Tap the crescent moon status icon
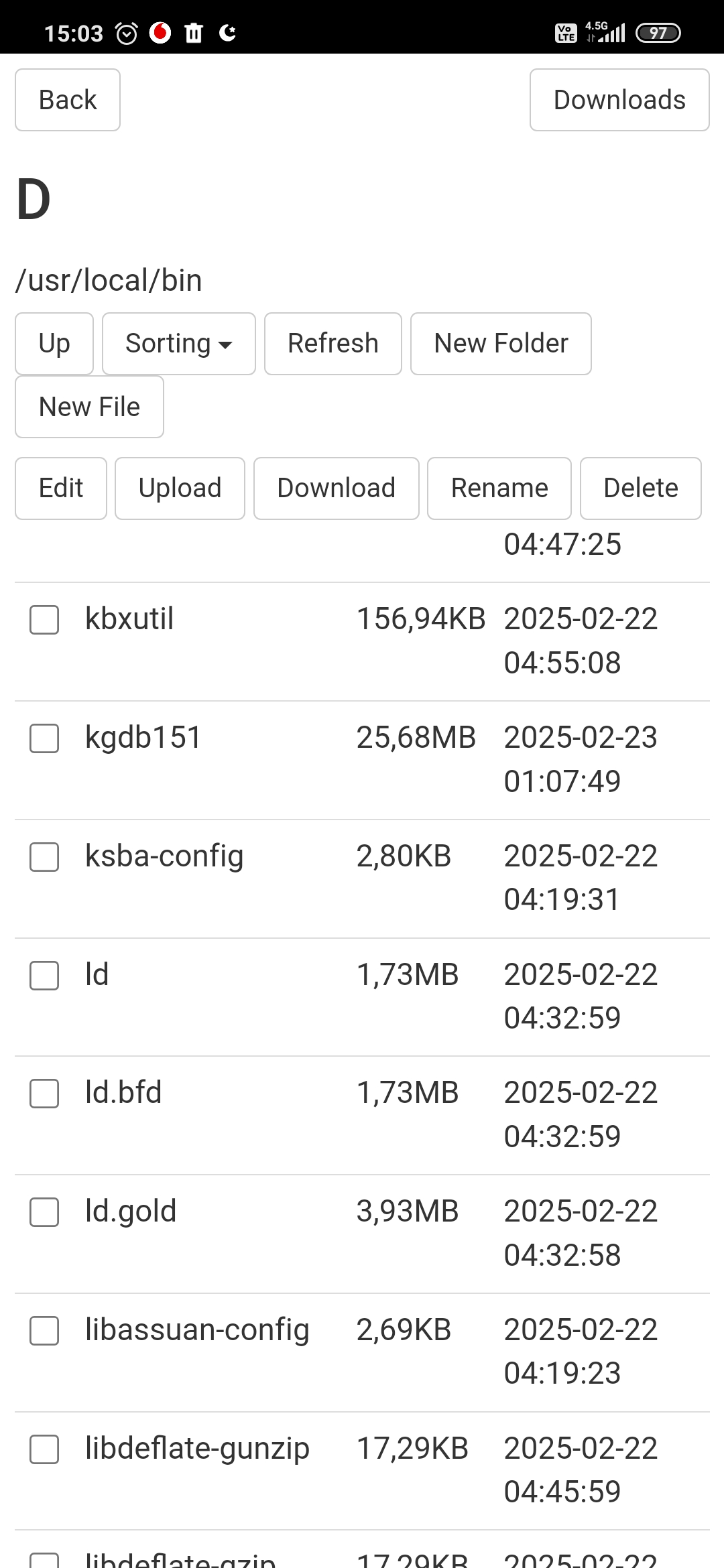The width and height of the screenshot is (724, 1568). point(228,33)
